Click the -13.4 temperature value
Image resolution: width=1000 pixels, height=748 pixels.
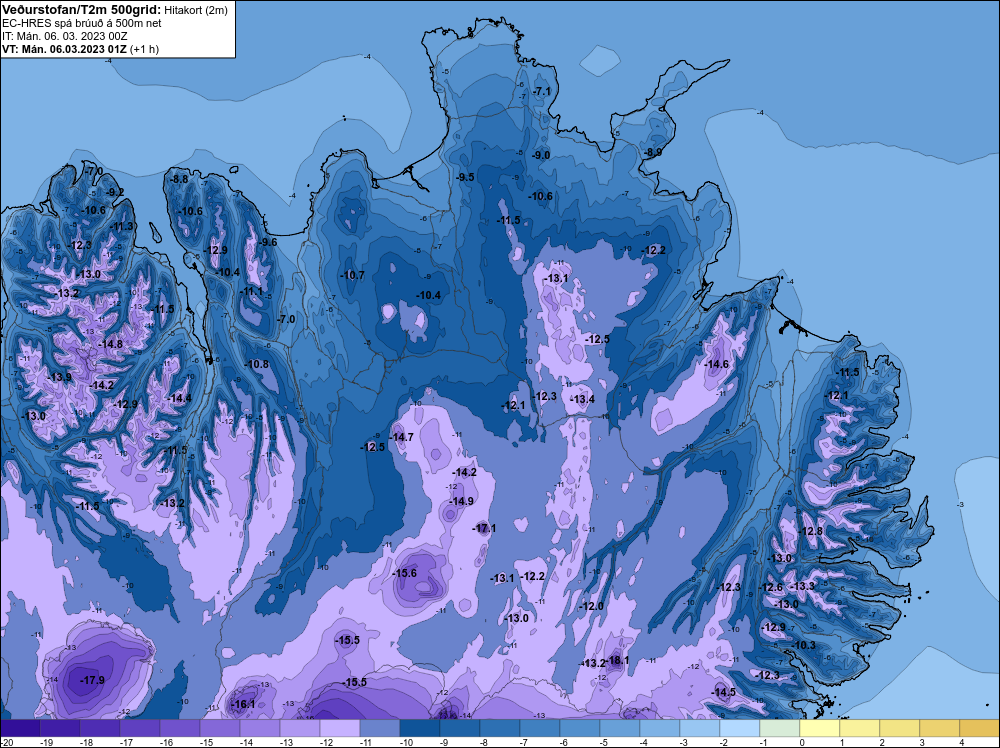582,399
